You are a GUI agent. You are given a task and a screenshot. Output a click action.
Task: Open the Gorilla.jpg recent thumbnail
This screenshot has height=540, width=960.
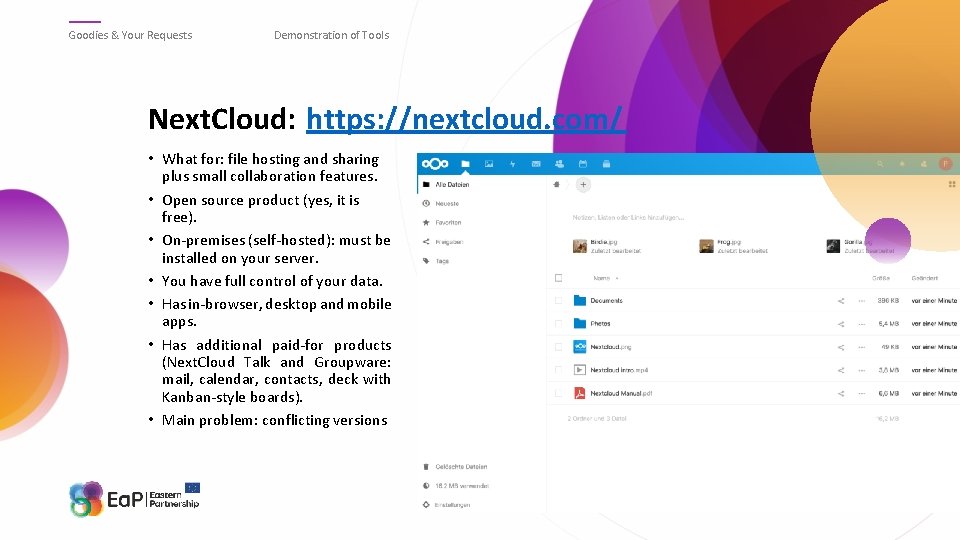click(833, 246)
